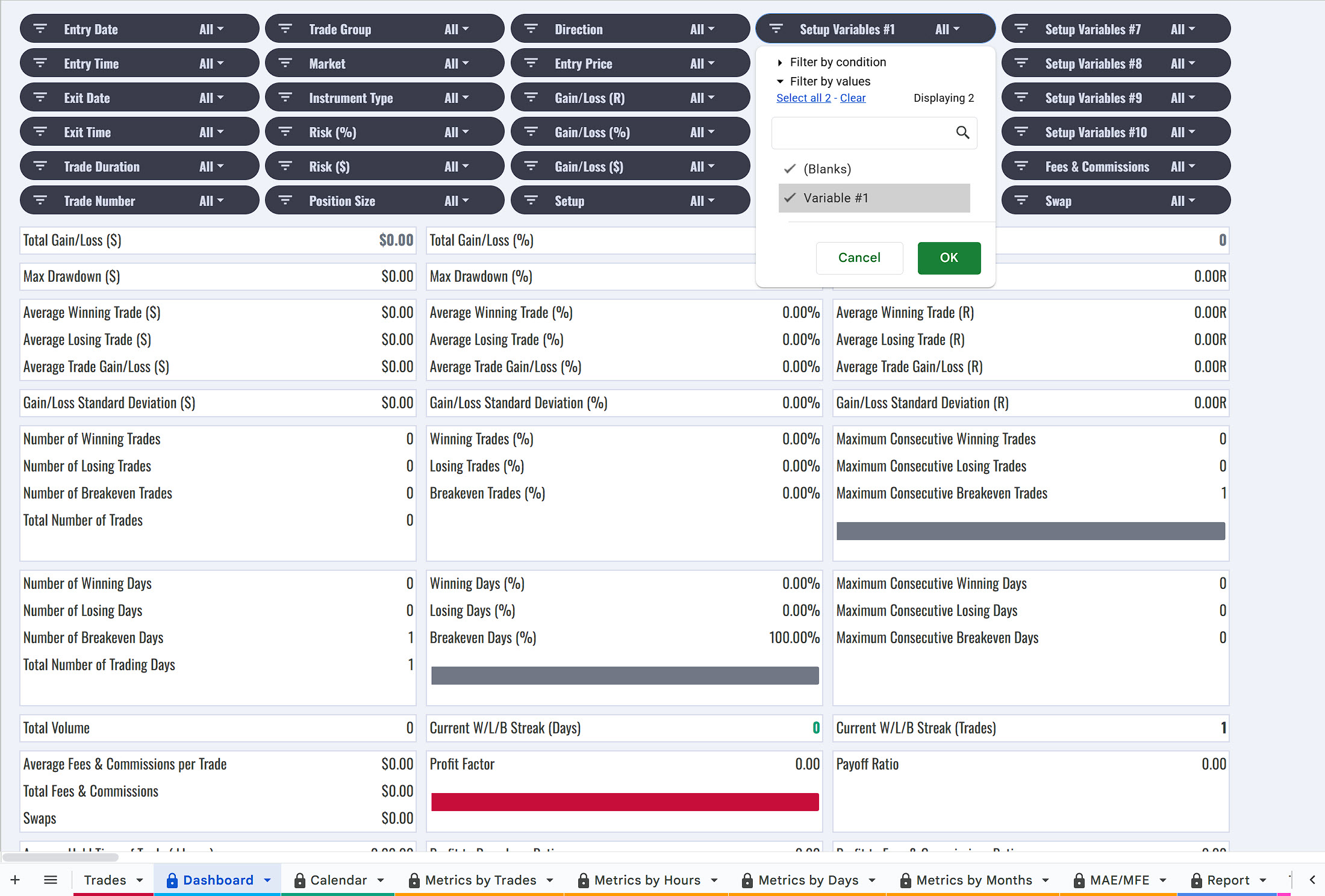The width and height of the screenshot is (1325, 896).
Task: Open the Setup Variables #9 All dropdown
Action: click(x=1182, y=98)
